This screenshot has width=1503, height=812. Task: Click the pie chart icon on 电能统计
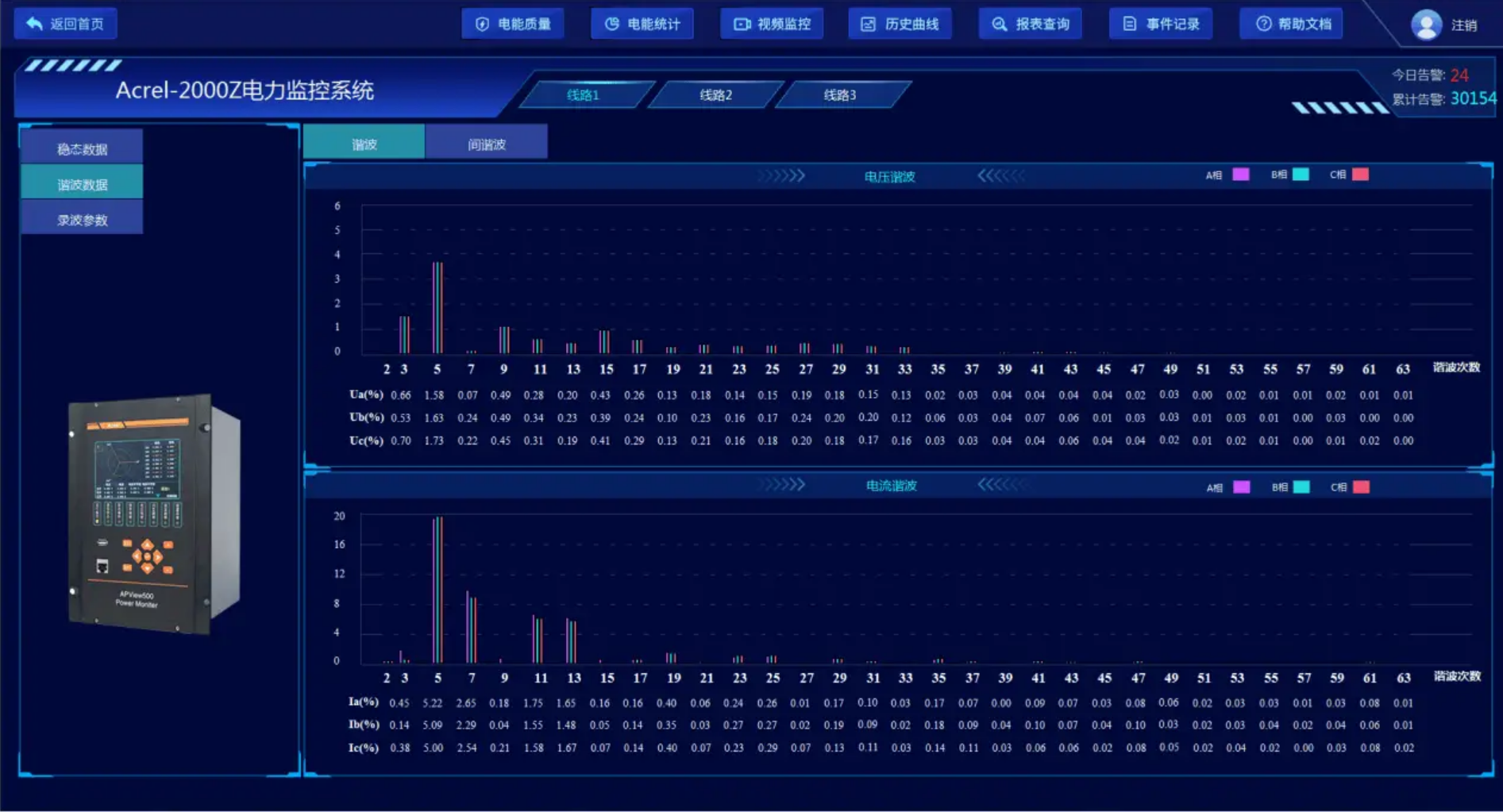click(611, 24)
